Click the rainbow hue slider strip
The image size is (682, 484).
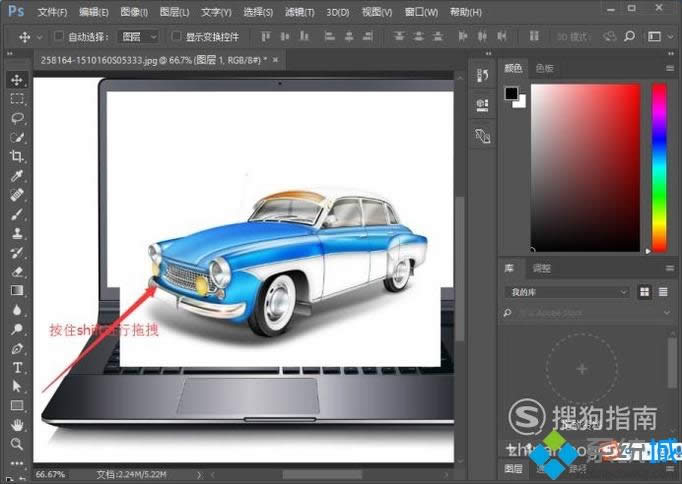[659, 167]
